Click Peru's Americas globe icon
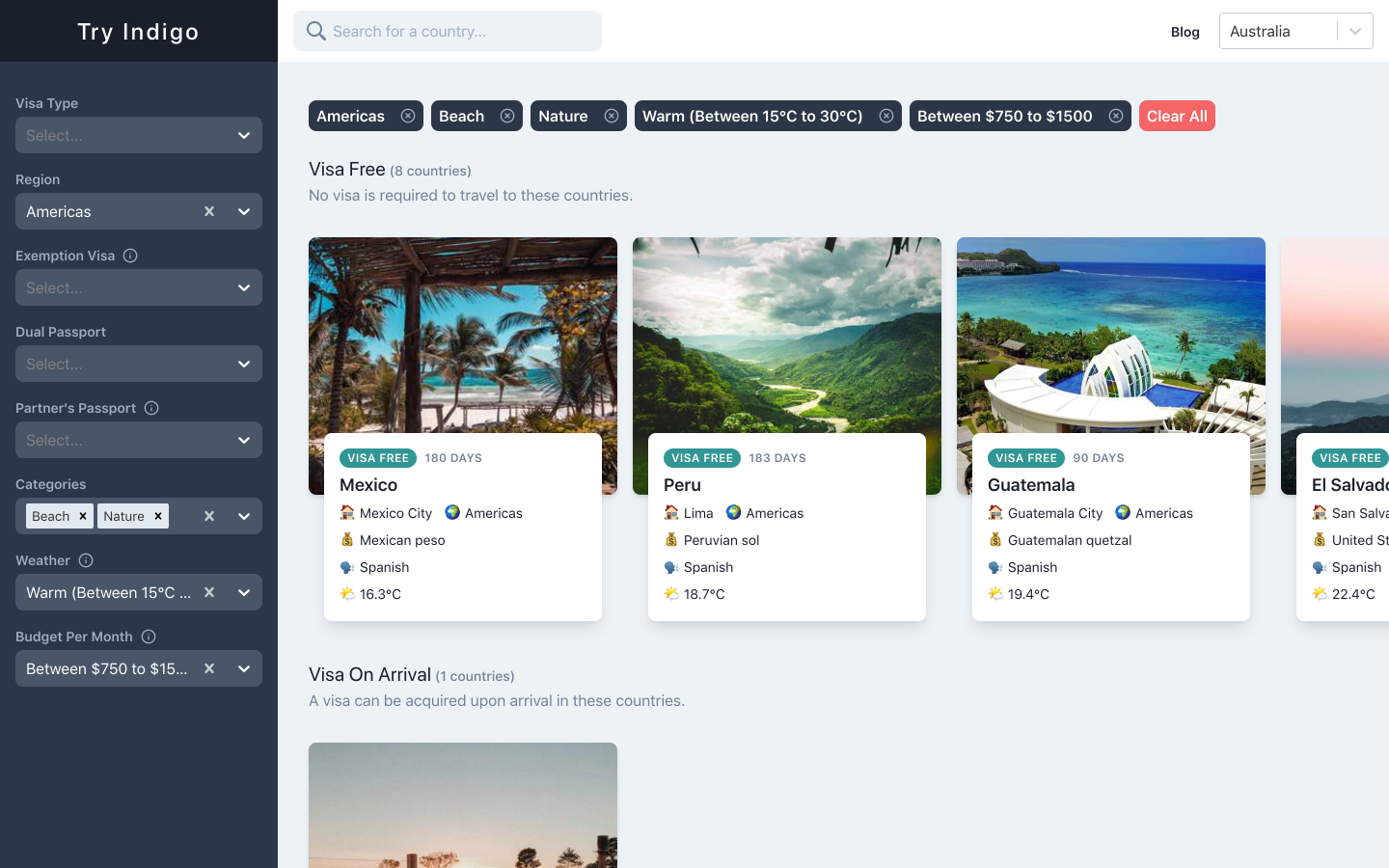The width and height of the screenshot is (1389, 868). tap(733, 512)
